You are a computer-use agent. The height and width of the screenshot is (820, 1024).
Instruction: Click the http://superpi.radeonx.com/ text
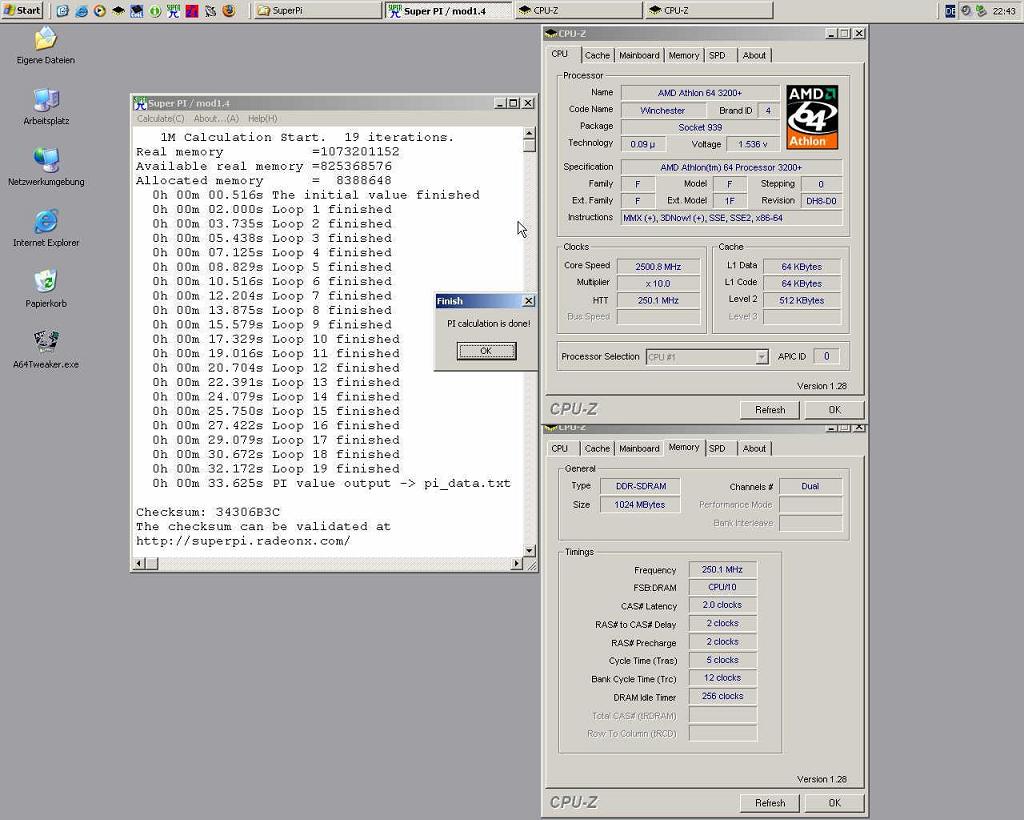coord(243,541)
